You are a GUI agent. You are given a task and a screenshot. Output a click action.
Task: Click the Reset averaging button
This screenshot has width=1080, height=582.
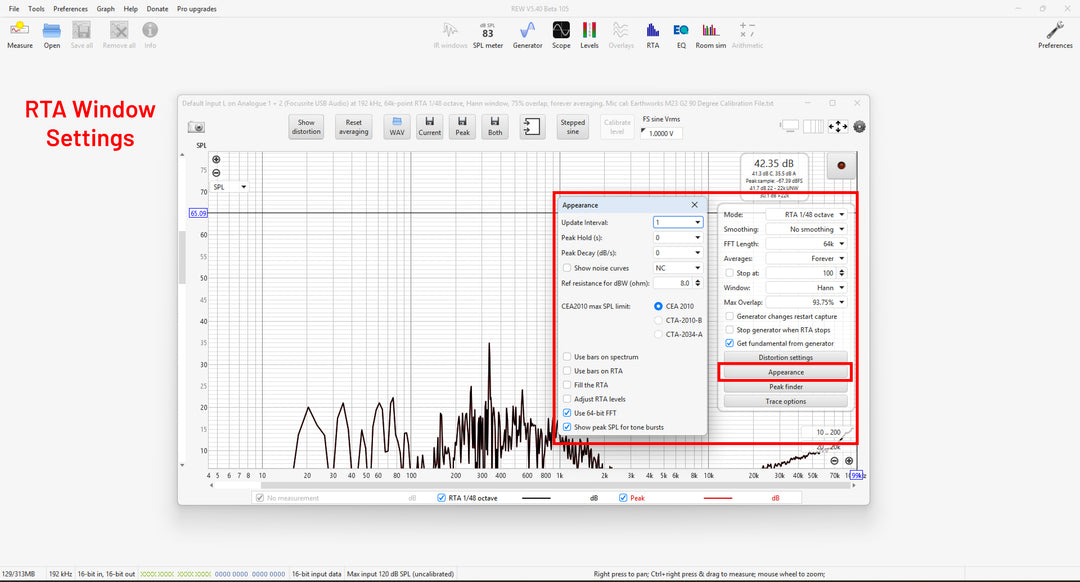[x=353, y=127]
